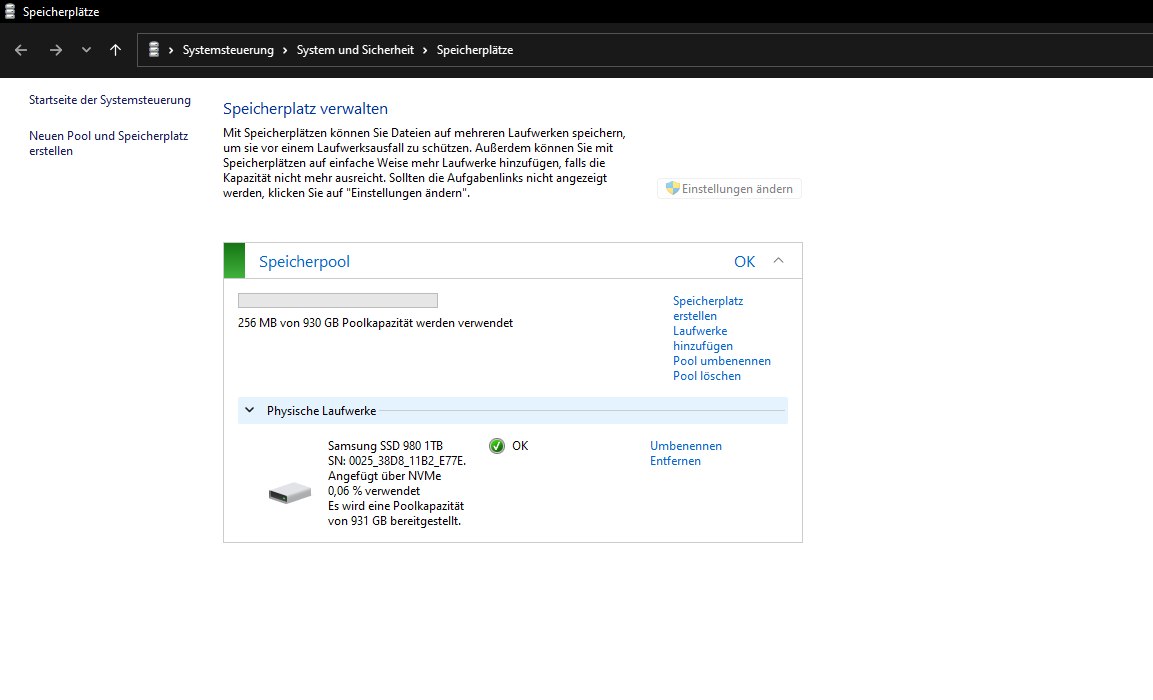This screenshot has width=1153, height=700.
Task: Click Laufwerke hinzufügen link
Action: (702, 338)
